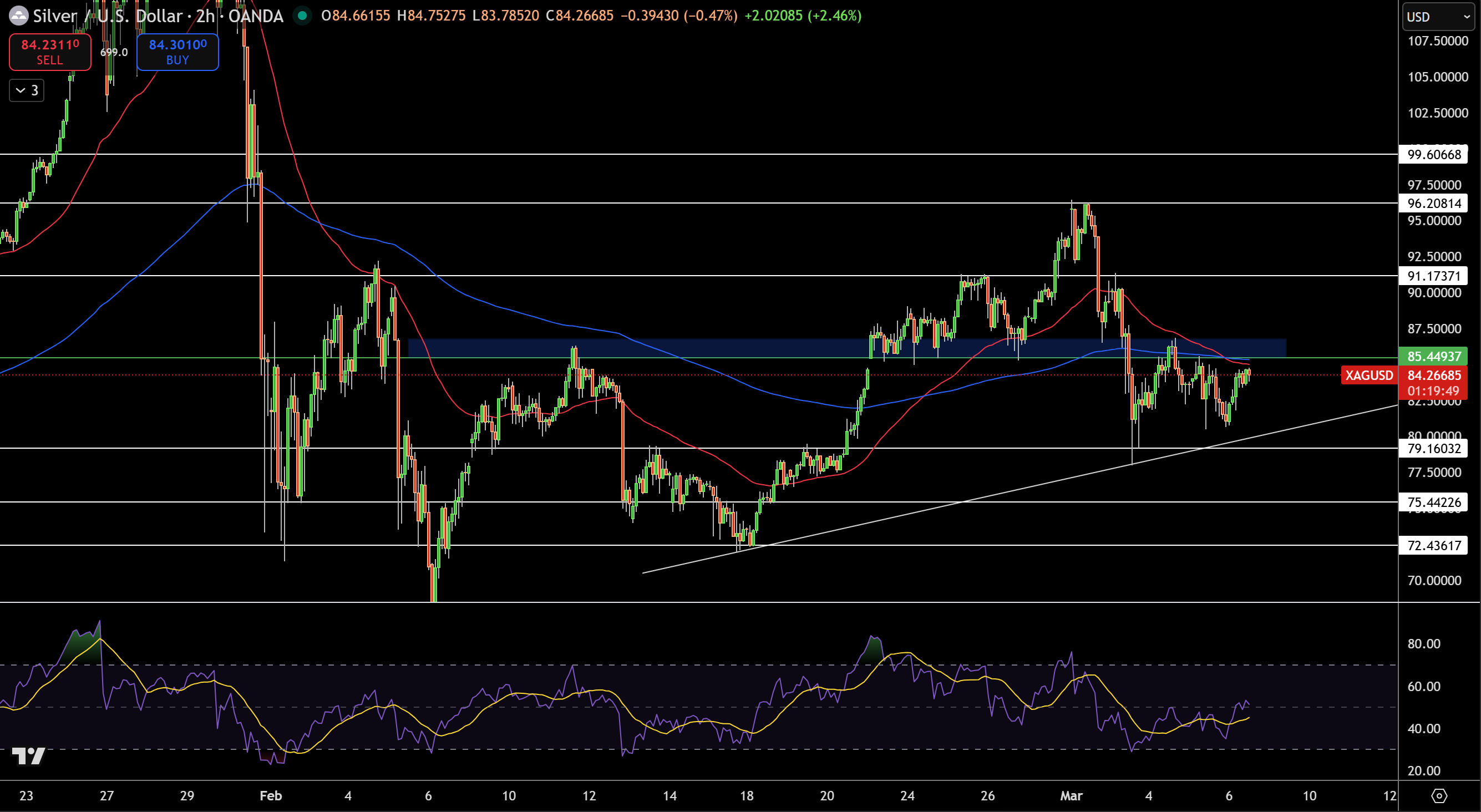Click the 80.00 RSI scale label
Image resolution: width=1481 pixels, height=812 pixels.
point(1424,643)
